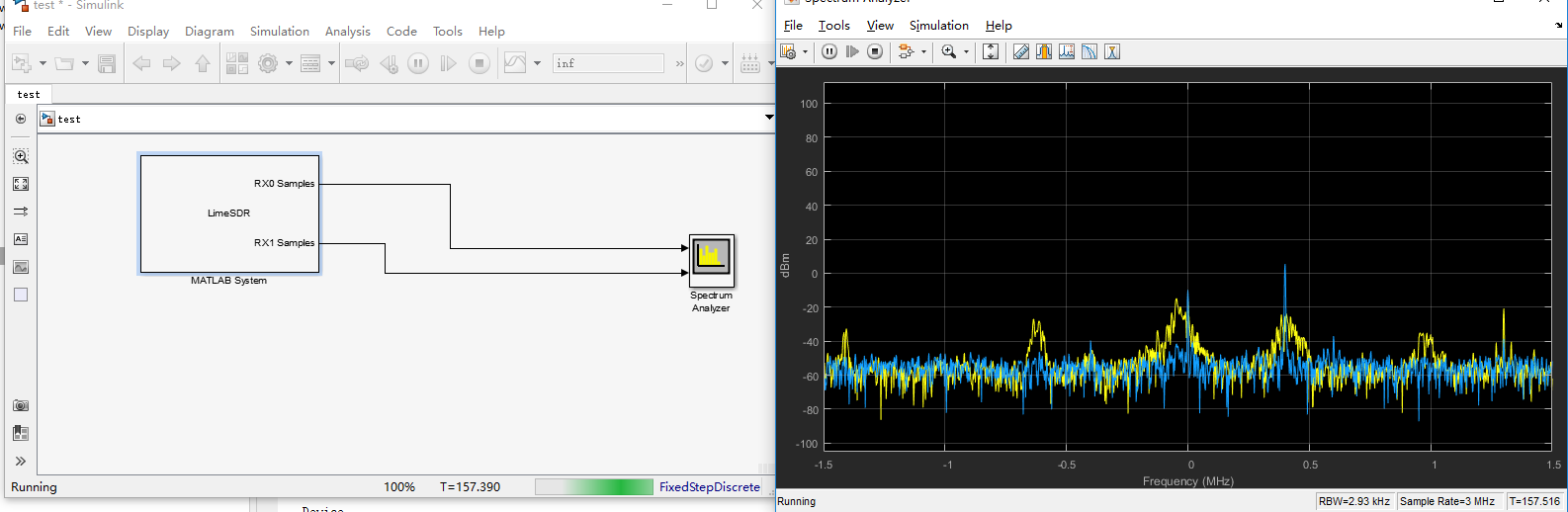
Task: Click the simulation stop time field
Action: pos(607,63)
